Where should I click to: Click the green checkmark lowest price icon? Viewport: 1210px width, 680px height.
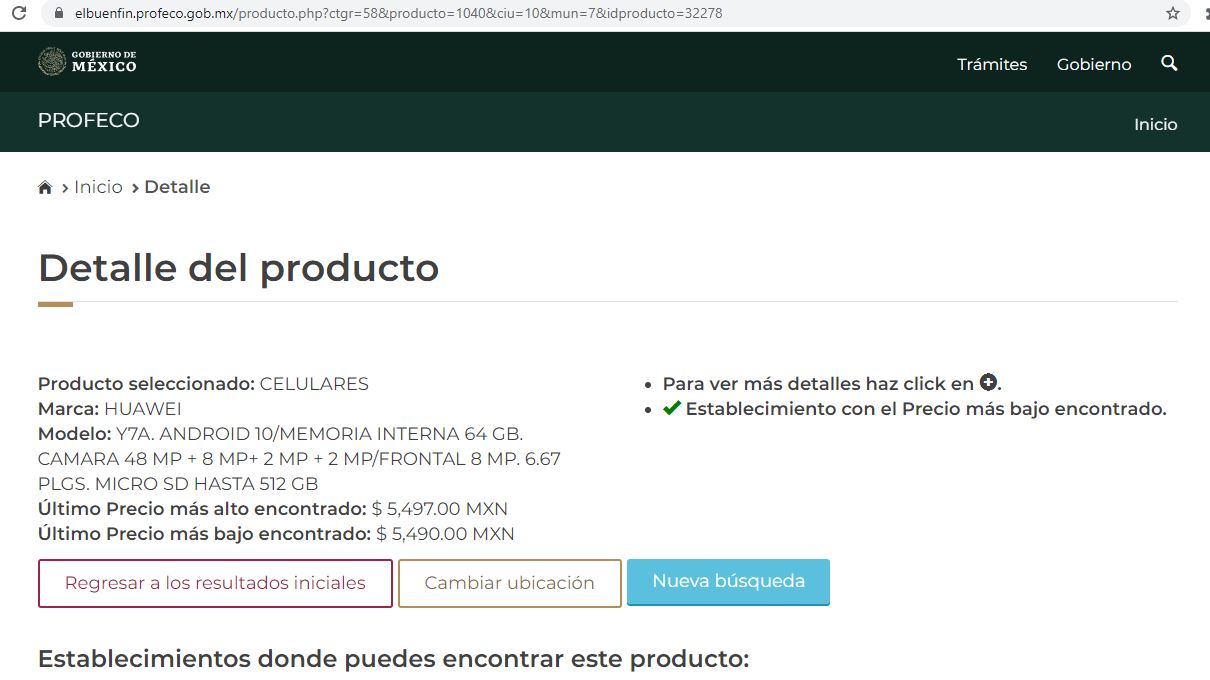(x=672, y=408)
